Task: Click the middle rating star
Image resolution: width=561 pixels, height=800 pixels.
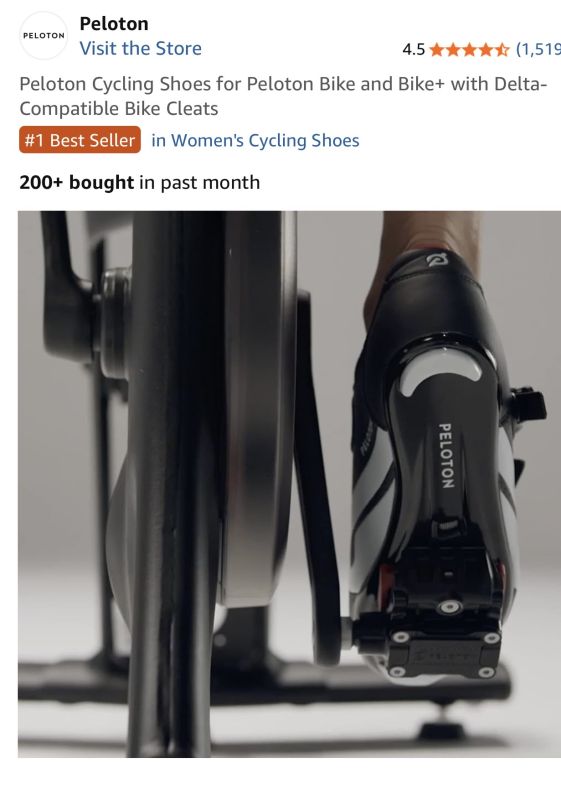Action: click(x=469, y=49)
